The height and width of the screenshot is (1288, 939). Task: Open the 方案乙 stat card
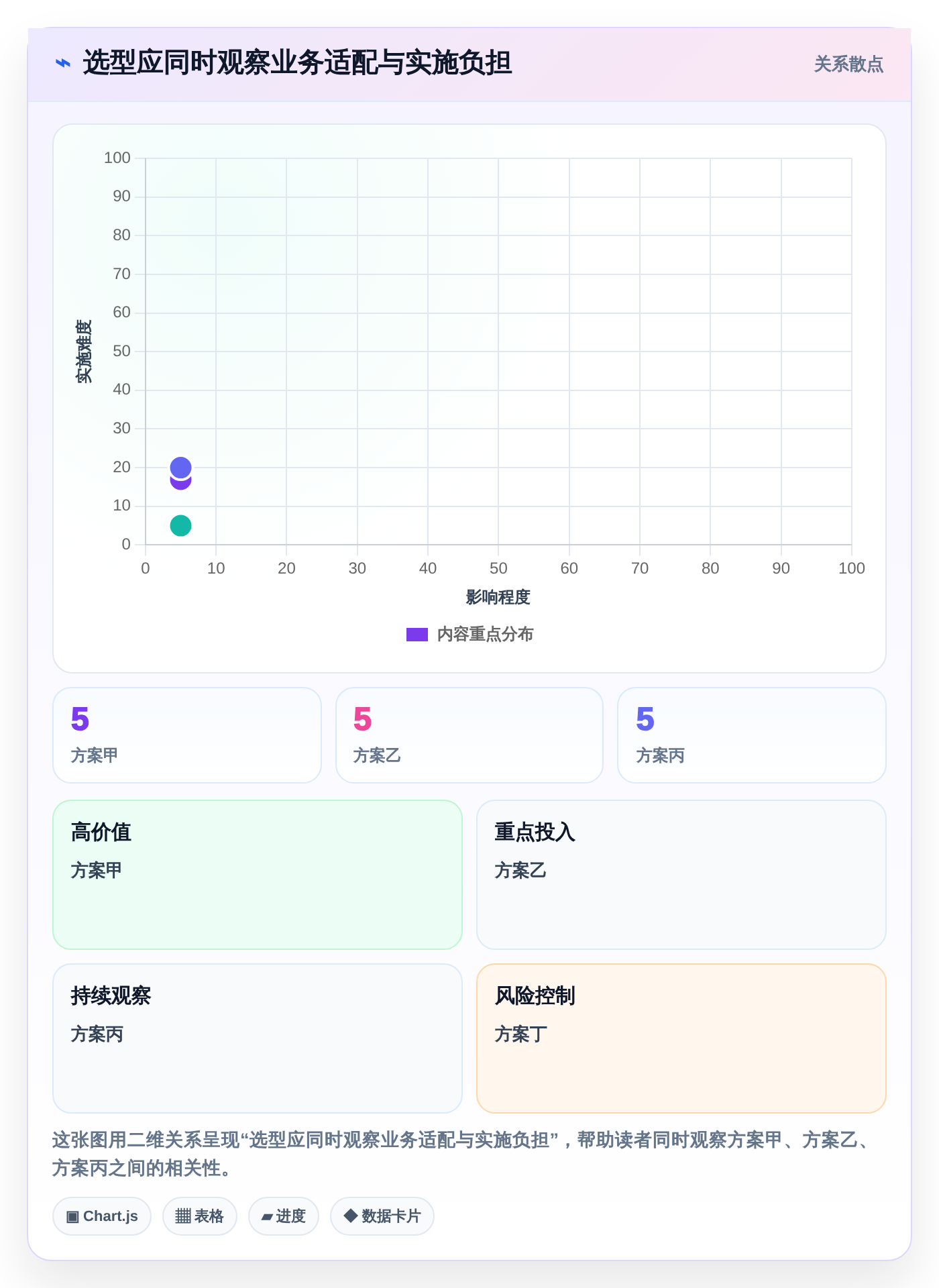pos(469,735)
